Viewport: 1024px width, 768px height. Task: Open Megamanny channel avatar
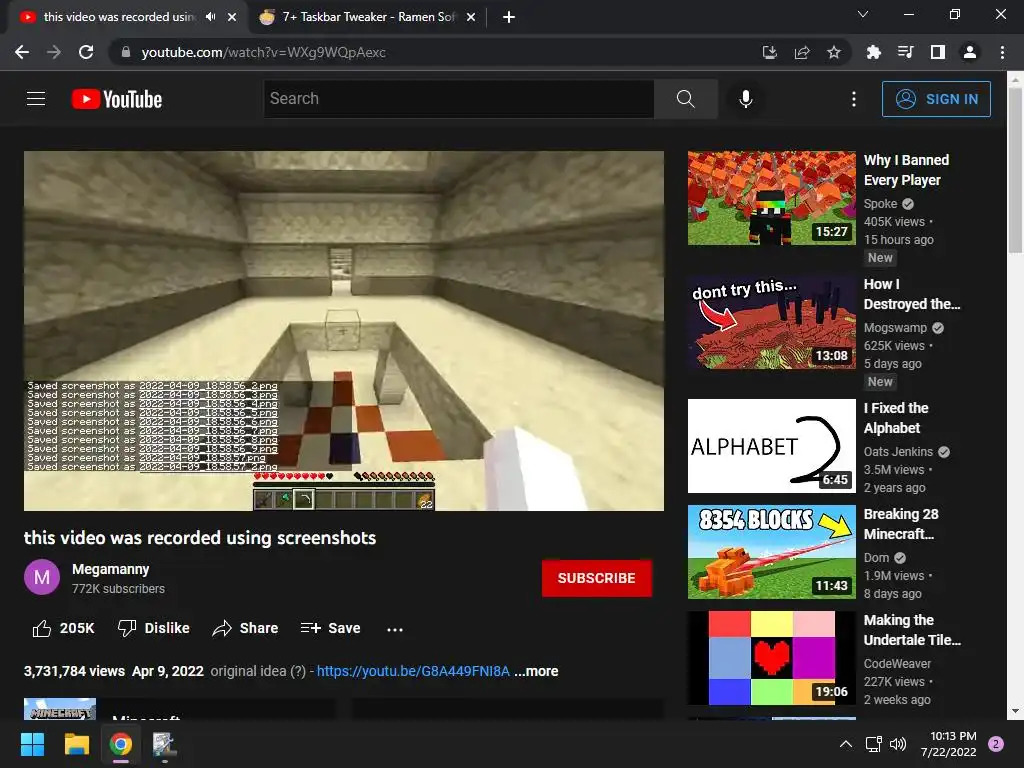tap(42, 577)
